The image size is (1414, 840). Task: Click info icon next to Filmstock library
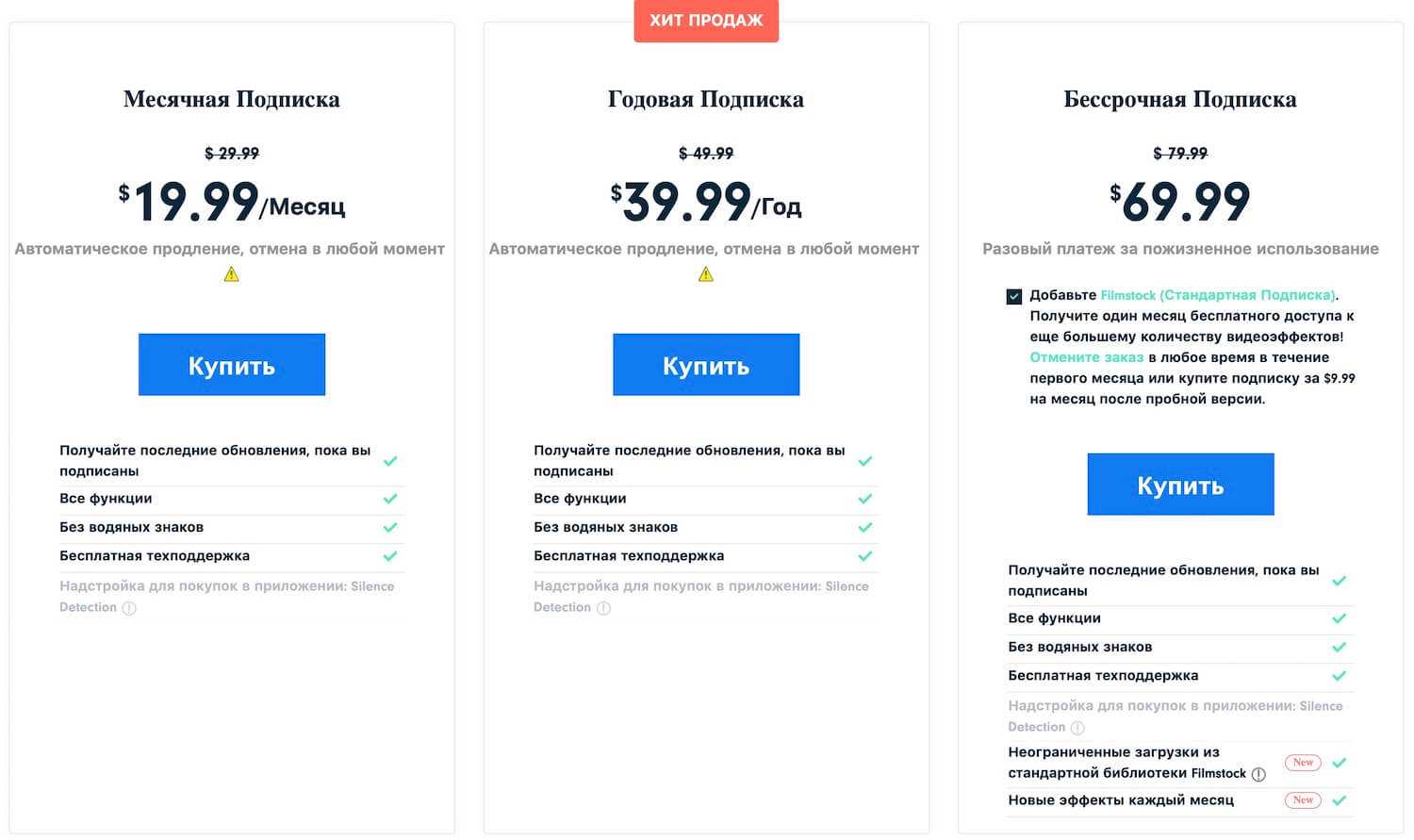1258,774
